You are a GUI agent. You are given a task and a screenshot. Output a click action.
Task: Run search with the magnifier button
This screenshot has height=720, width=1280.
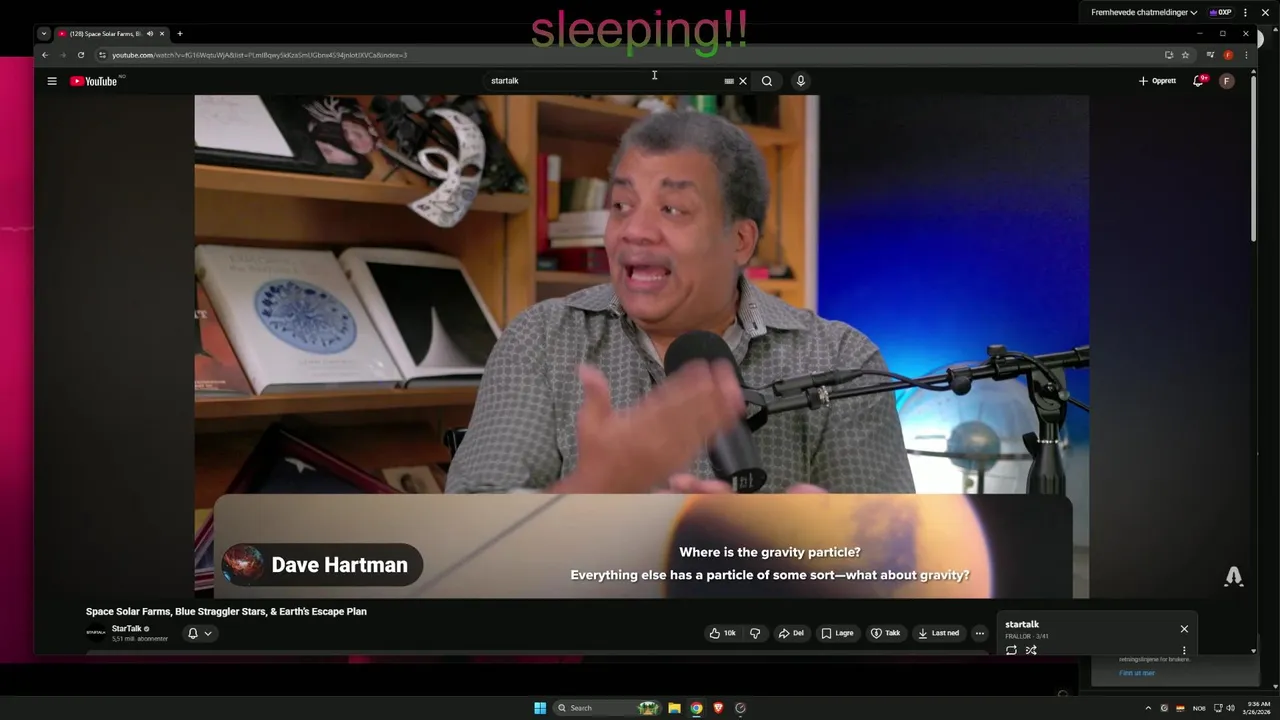coord(767,81)
